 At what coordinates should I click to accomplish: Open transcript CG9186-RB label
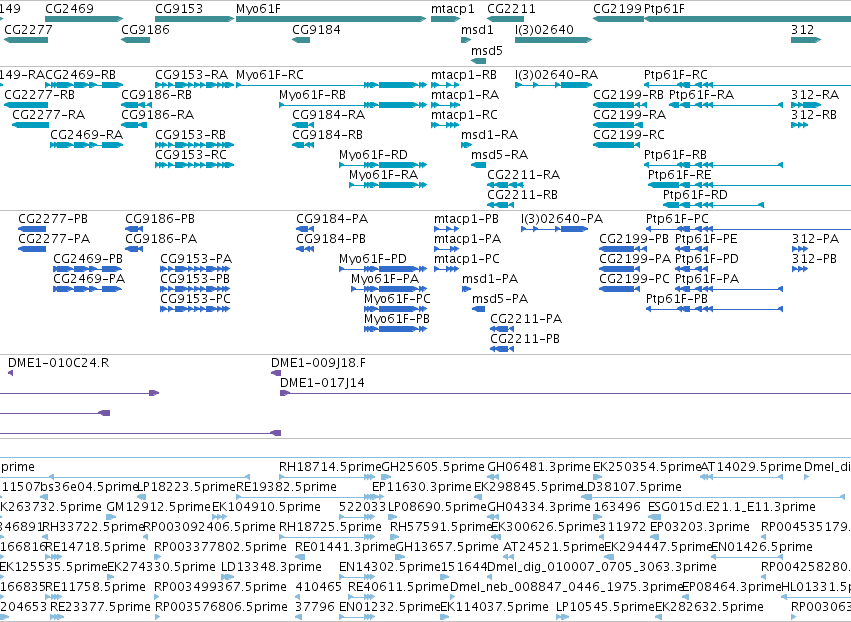coord(156,94)
